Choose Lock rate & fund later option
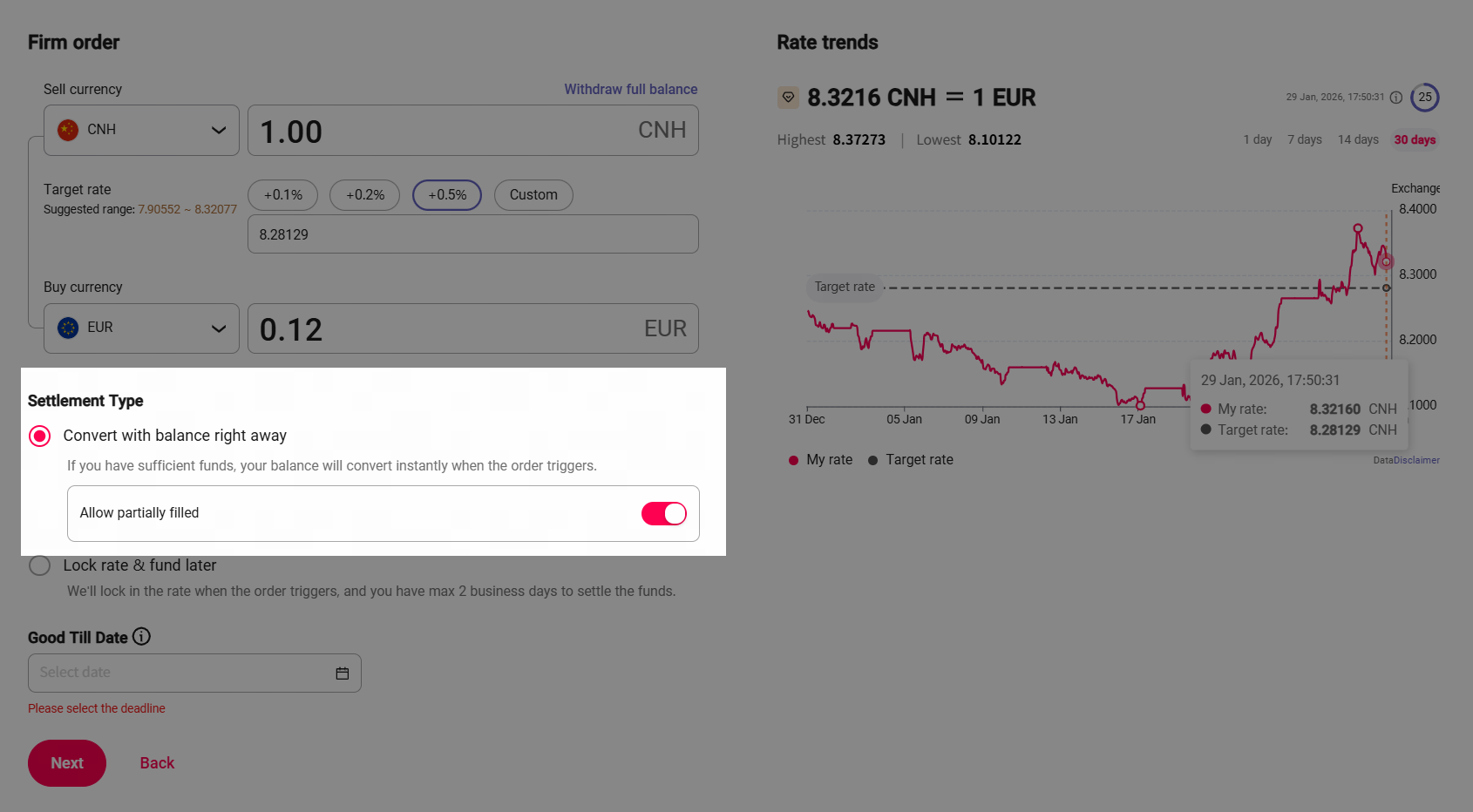Image resolution: width=1473 pixels, height=812 pixels. (x=40, y=565)
